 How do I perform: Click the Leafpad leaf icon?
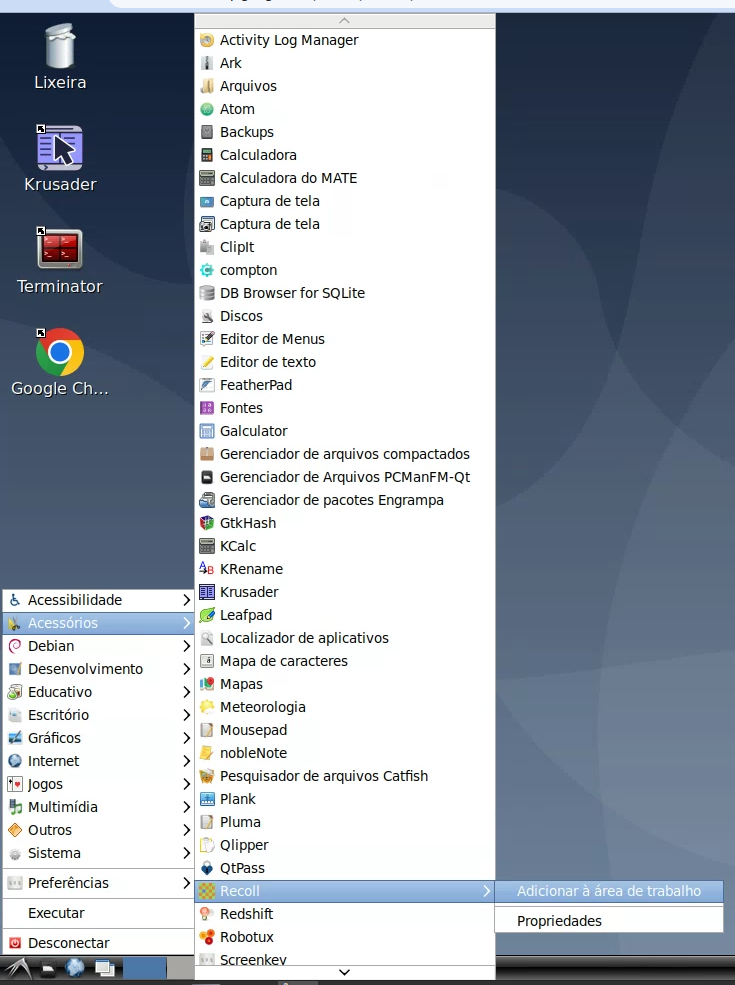click(x=207, y=615)
